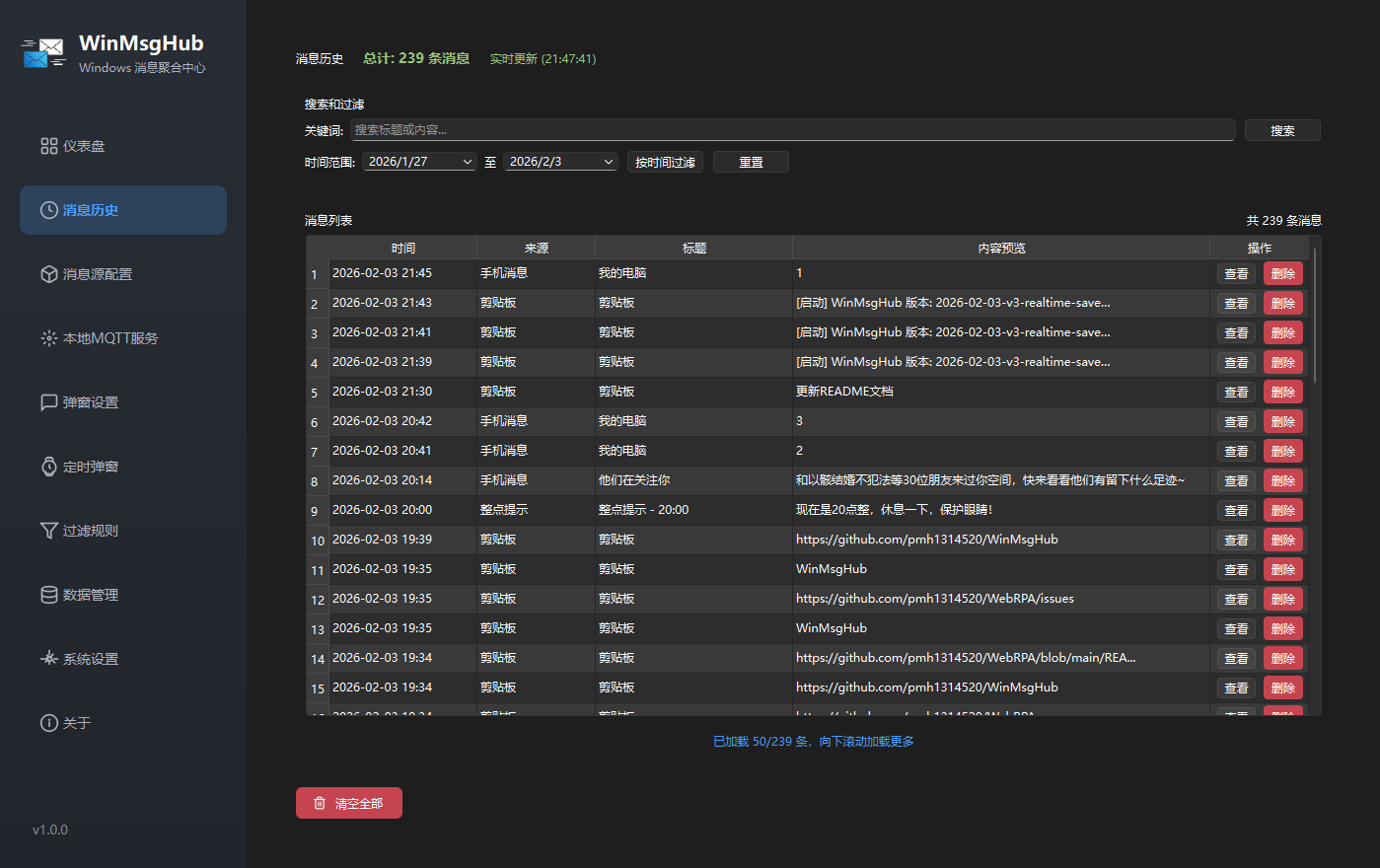Click the message list vertical scrollbar
This screenshot has height=868, width=1380.
click(x=1315, y=316)
